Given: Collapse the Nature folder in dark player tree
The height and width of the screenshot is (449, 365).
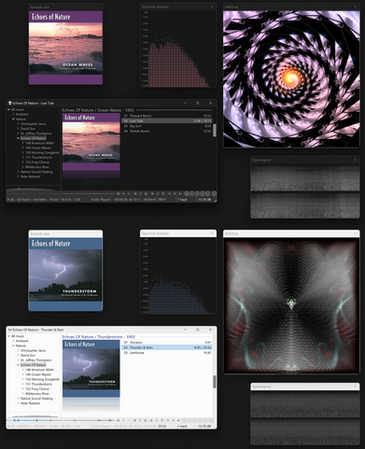Looking at the screenshot, I should 14,119.
